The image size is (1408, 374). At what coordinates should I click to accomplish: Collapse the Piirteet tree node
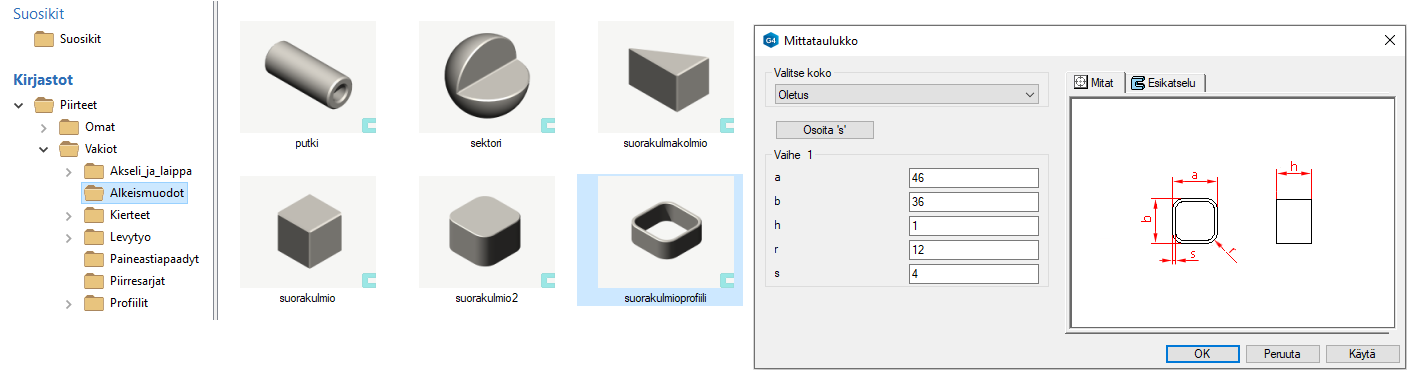pyautogui.click(x=19, y=105)
